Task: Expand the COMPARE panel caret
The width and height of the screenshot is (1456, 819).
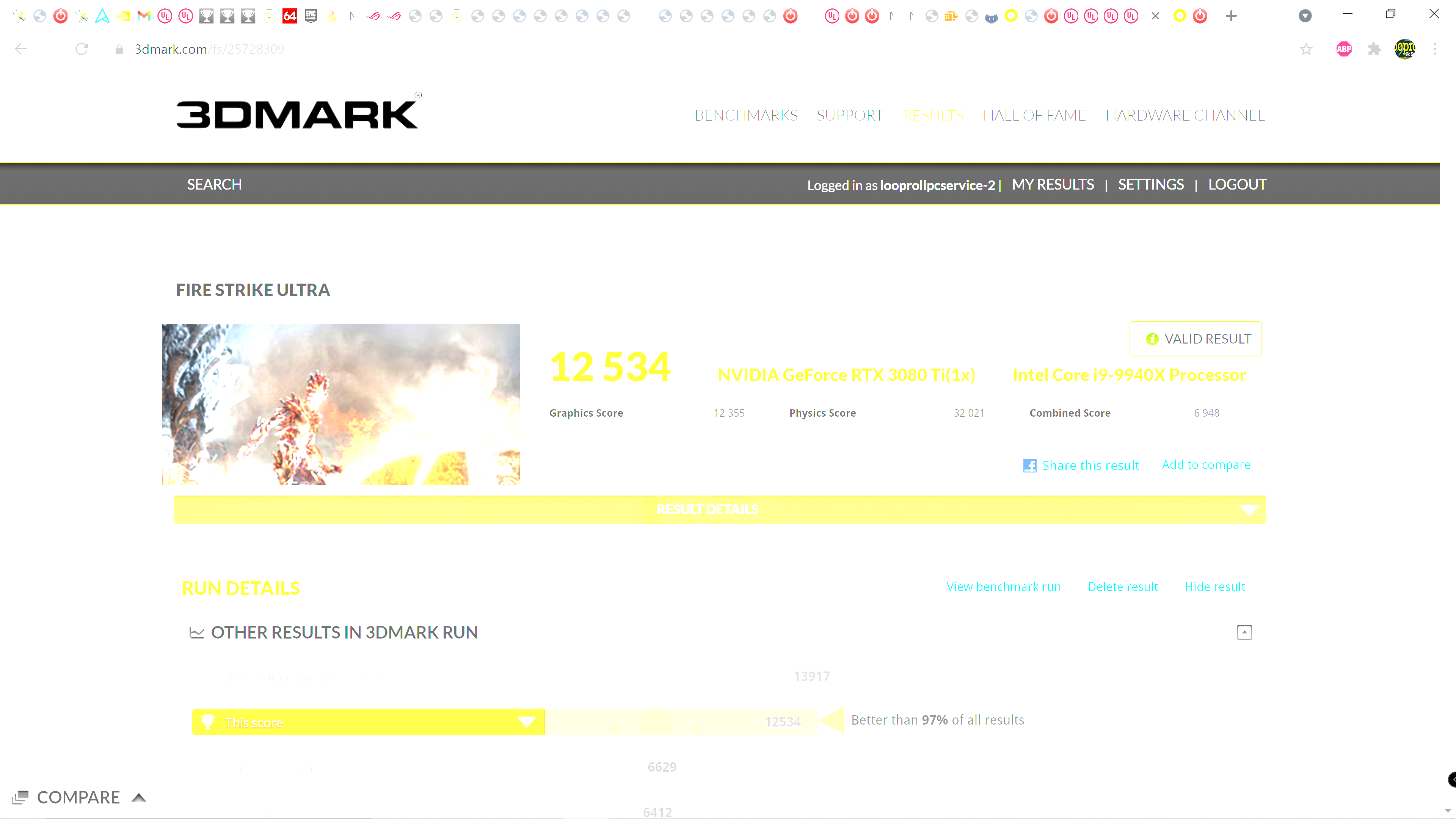Action: (139, 797)
